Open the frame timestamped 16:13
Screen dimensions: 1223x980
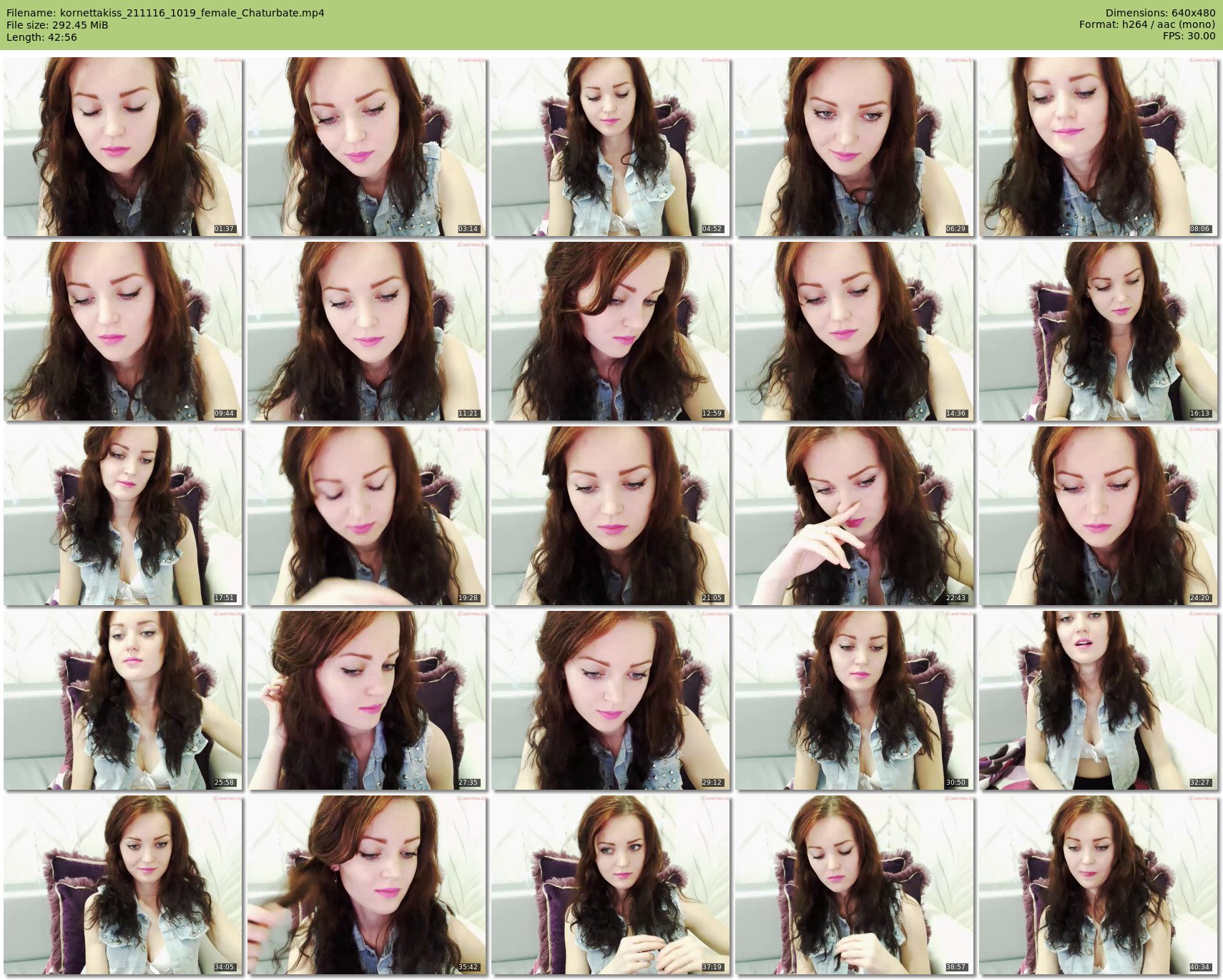[1099, 331]
